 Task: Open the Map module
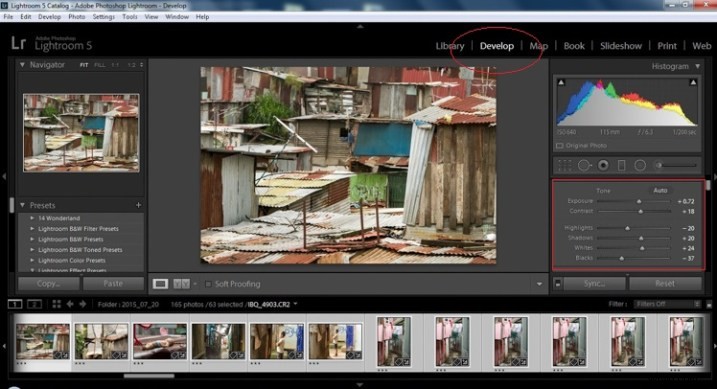pyautogui.click(x=539, y=46)
